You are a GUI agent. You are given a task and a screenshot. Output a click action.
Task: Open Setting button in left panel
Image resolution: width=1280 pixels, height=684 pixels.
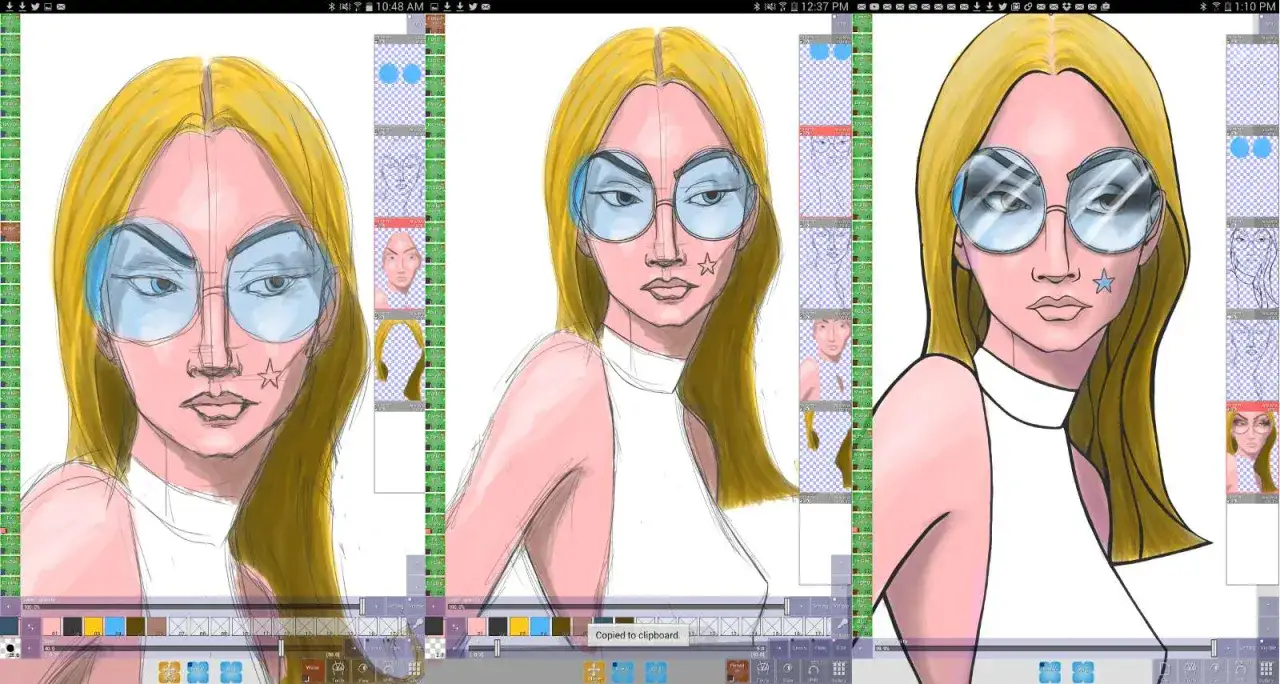(394, 606)
